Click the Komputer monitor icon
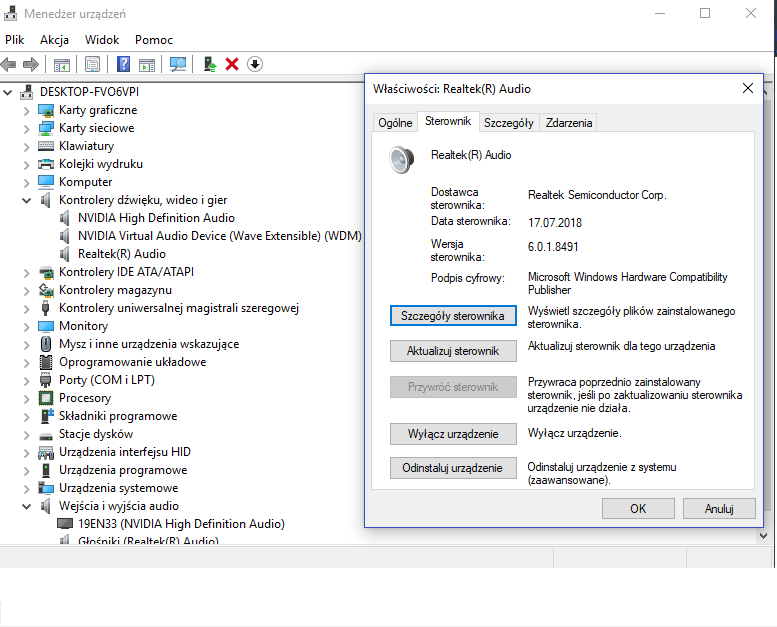777x627 pixels. point(46,182)
